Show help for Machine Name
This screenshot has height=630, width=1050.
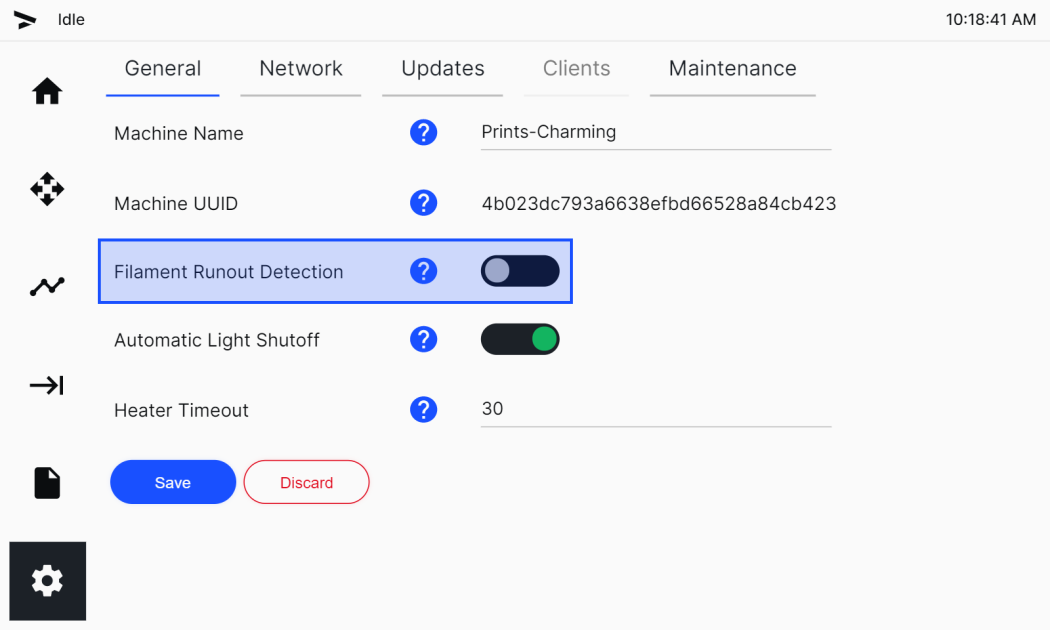tap(423, 133)
